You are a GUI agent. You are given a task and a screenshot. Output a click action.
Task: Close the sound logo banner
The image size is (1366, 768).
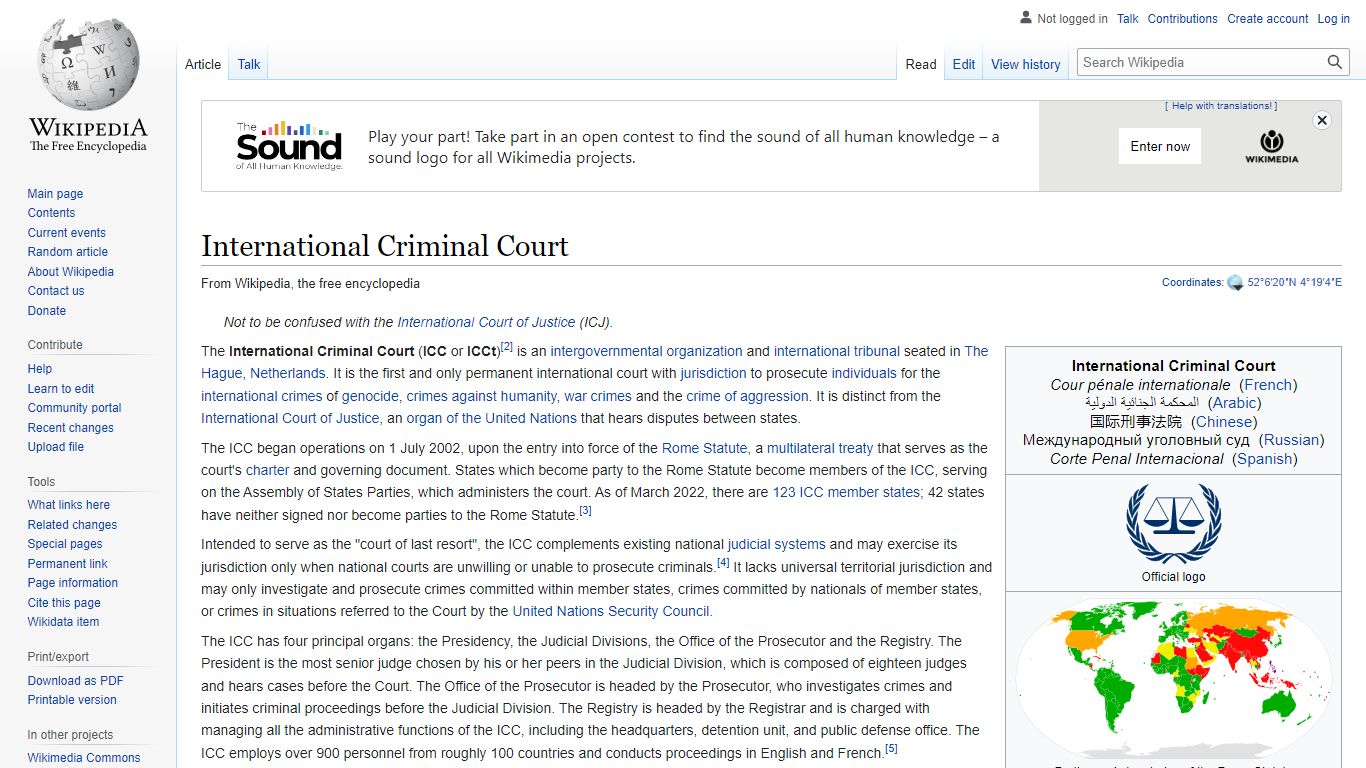tap(1322, 120)
